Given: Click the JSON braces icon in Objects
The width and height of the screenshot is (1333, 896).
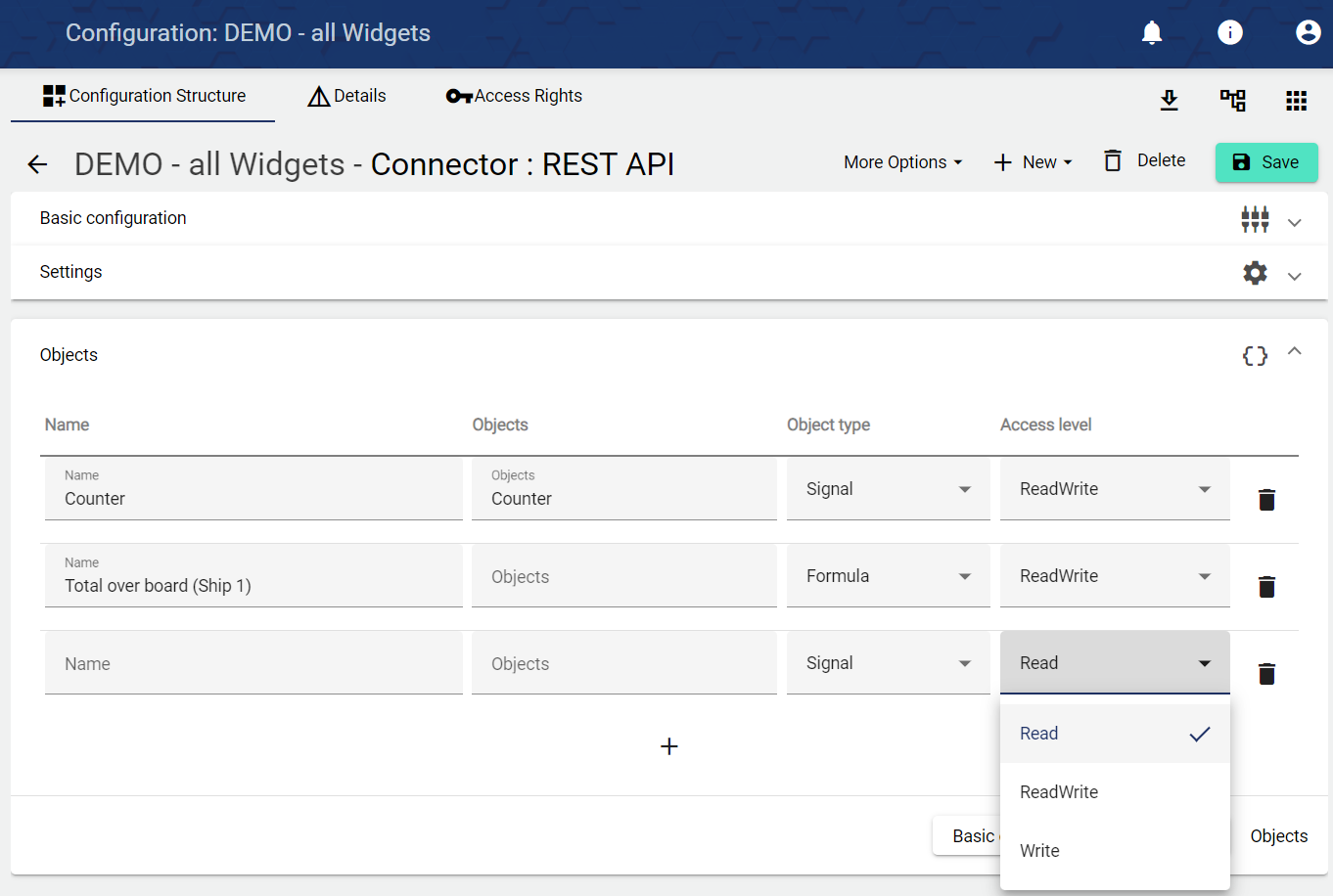Looking at the screenshot, I should 1255,356.
